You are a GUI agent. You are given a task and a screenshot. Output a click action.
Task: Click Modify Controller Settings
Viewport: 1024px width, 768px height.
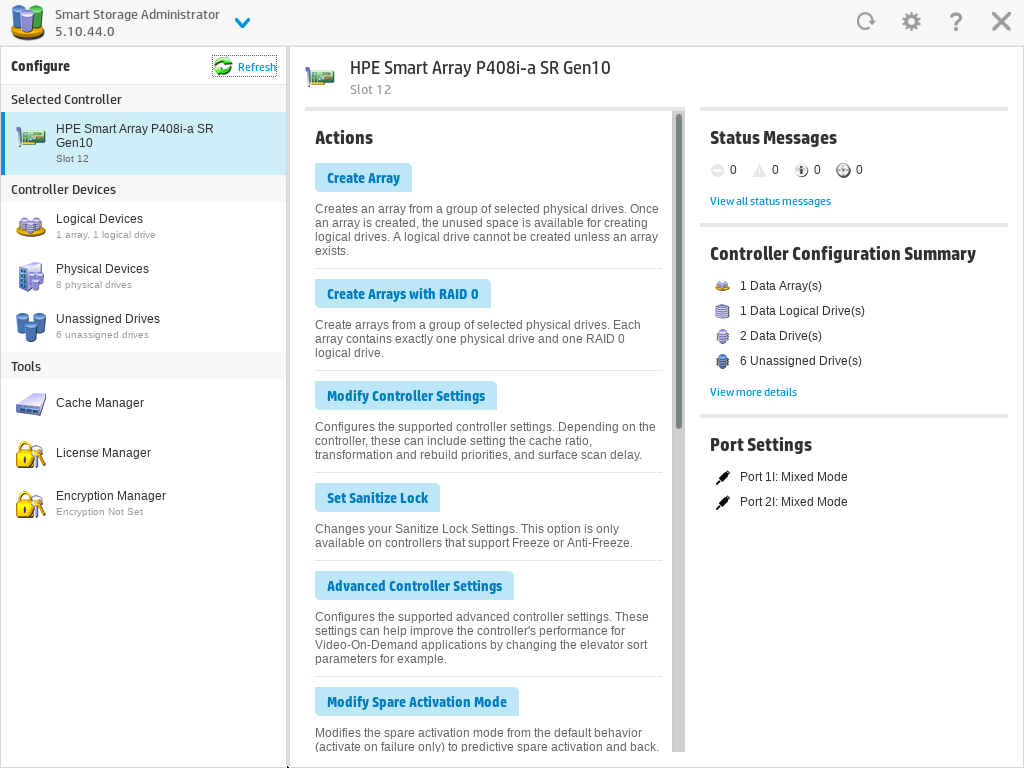pos(406,395)
